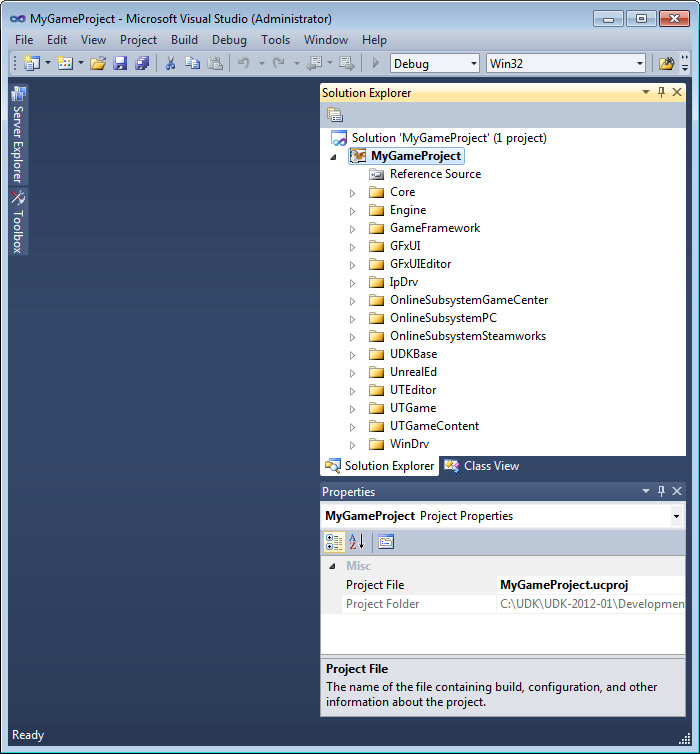Select the UTGameContent folder
The width and height of the screenshot is (700, 754).
point(434,426)
